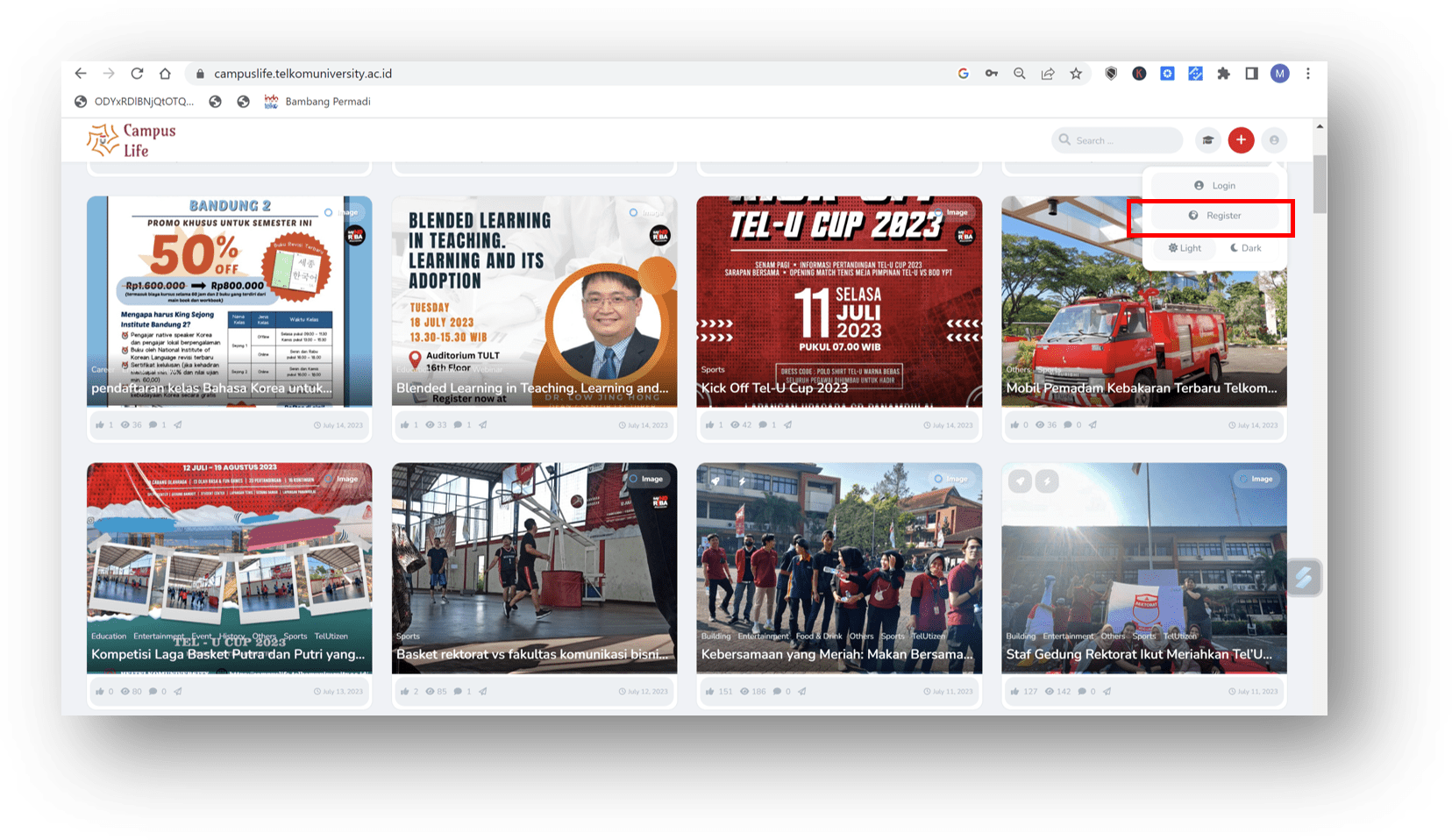Open the round K extension icon

coord(1139,74)
